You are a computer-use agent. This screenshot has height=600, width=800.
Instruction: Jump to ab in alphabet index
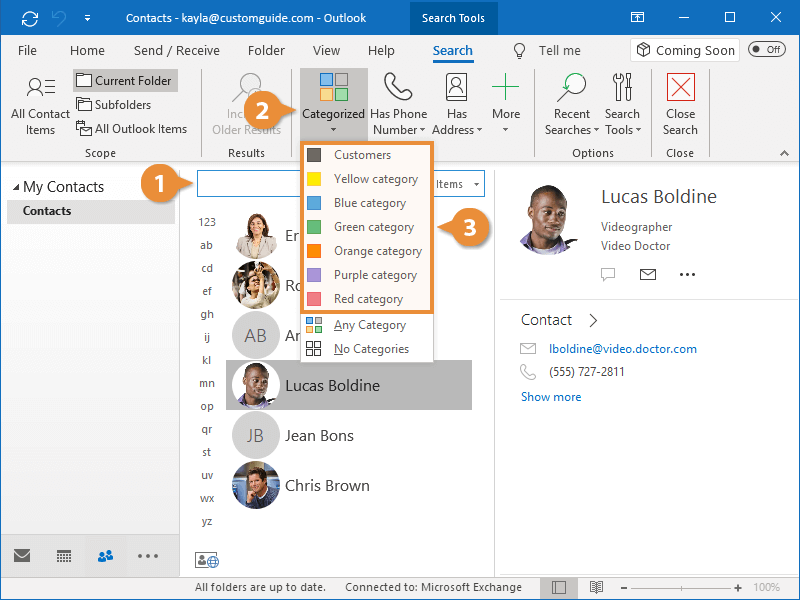206,245
